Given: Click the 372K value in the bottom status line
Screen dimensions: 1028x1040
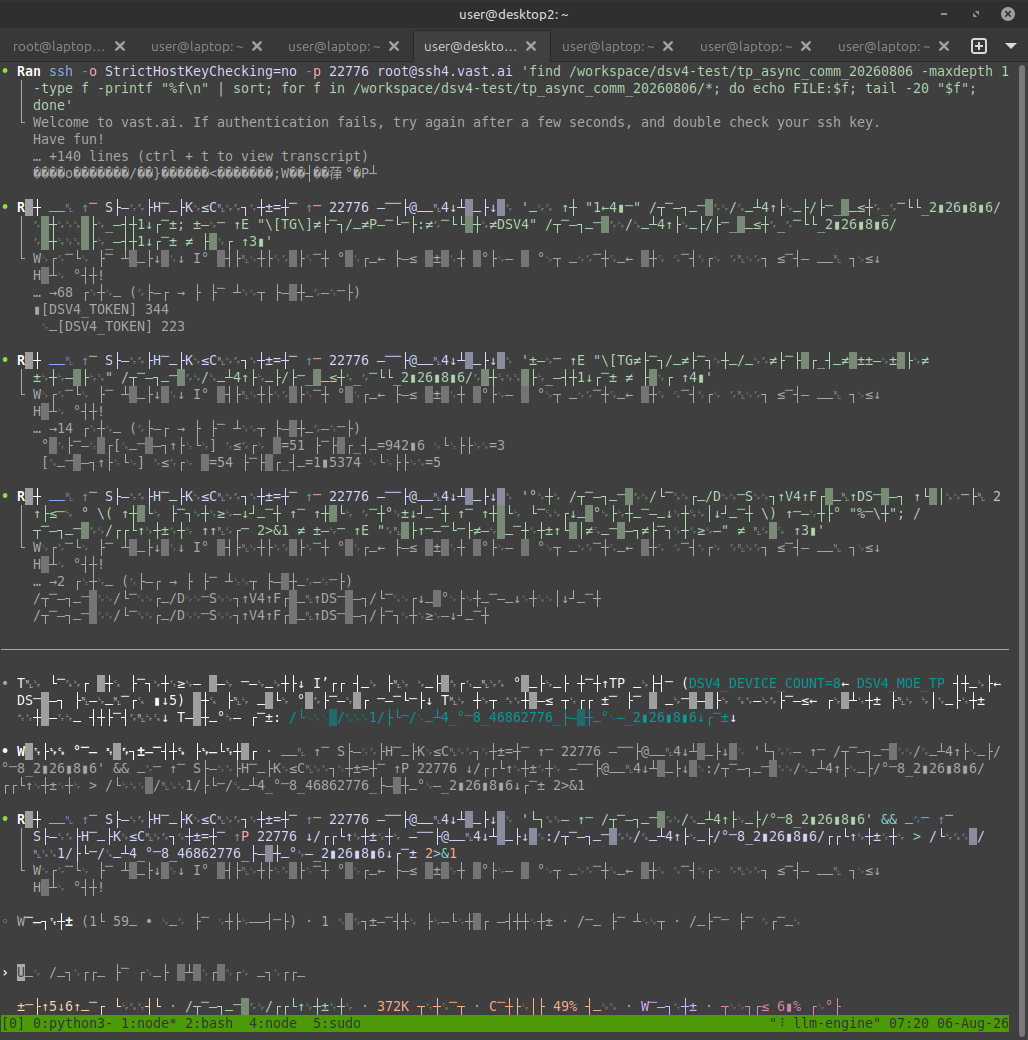Looking at the screenshot, I should [393, 1006].
